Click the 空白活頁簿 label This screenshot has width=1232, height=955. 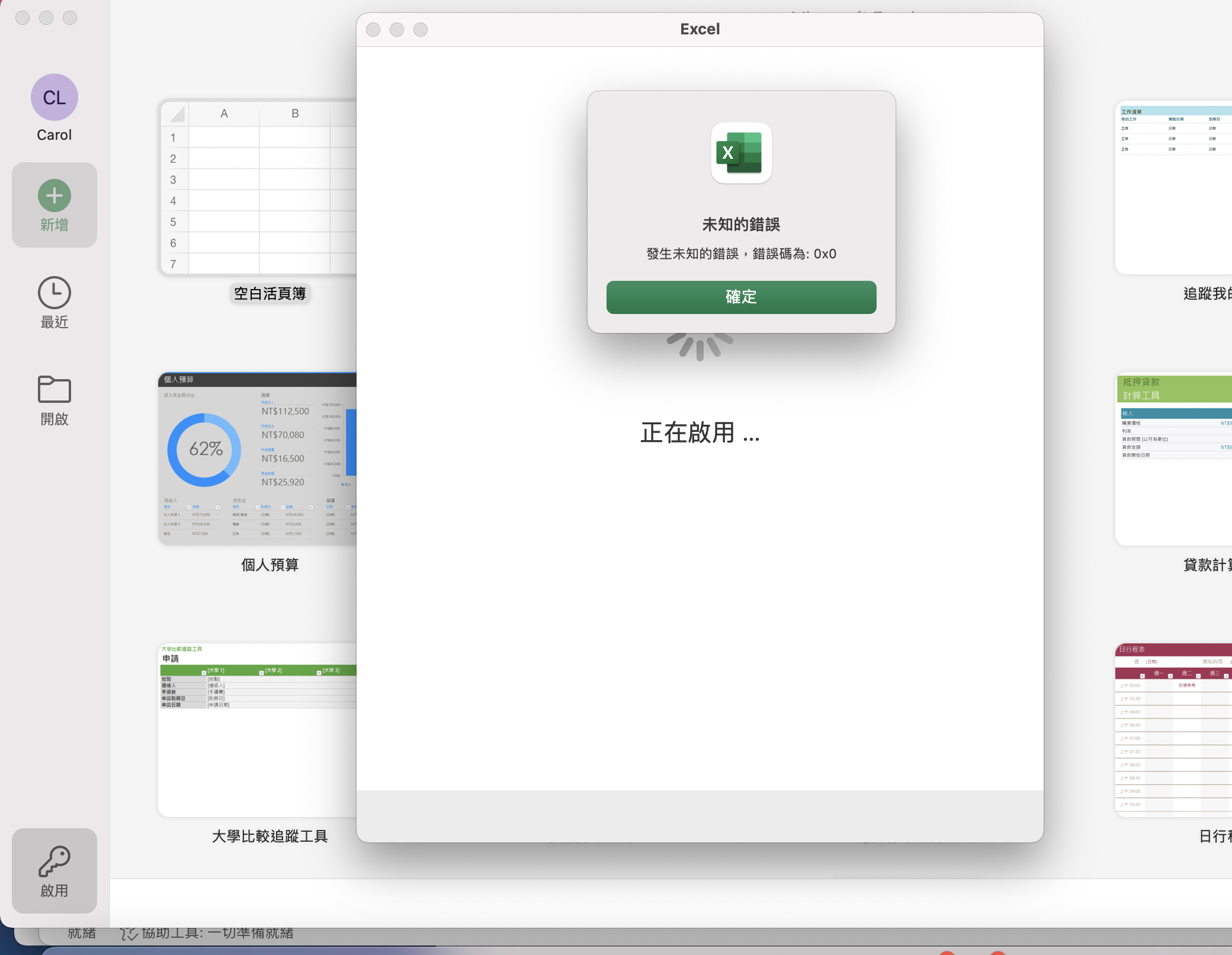click(x=270, y=293)
